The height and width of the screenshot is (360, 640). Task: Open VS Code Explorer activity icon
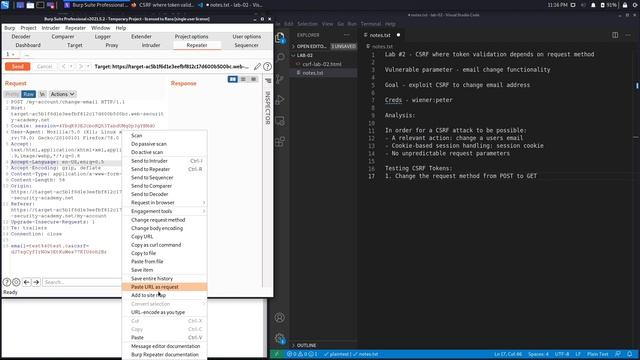click(x=280, y=38)
